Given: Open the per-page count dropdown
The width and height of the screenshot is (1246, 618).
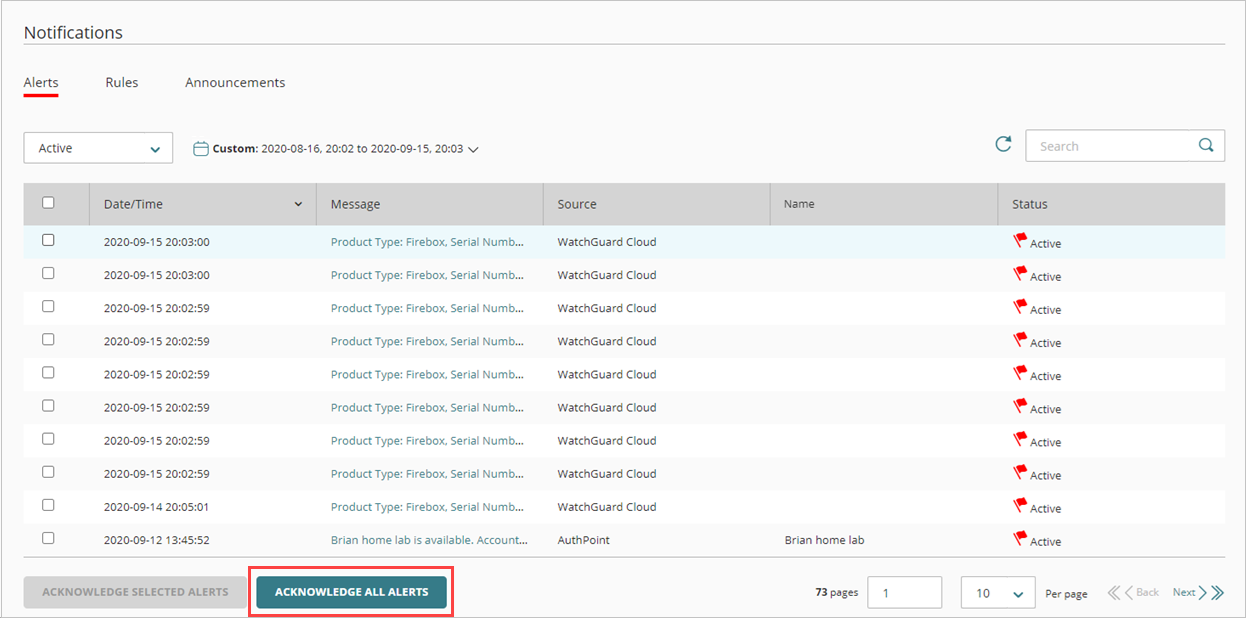Looking at the screenshot, I should pyautogui.click(x=997, y=592).
